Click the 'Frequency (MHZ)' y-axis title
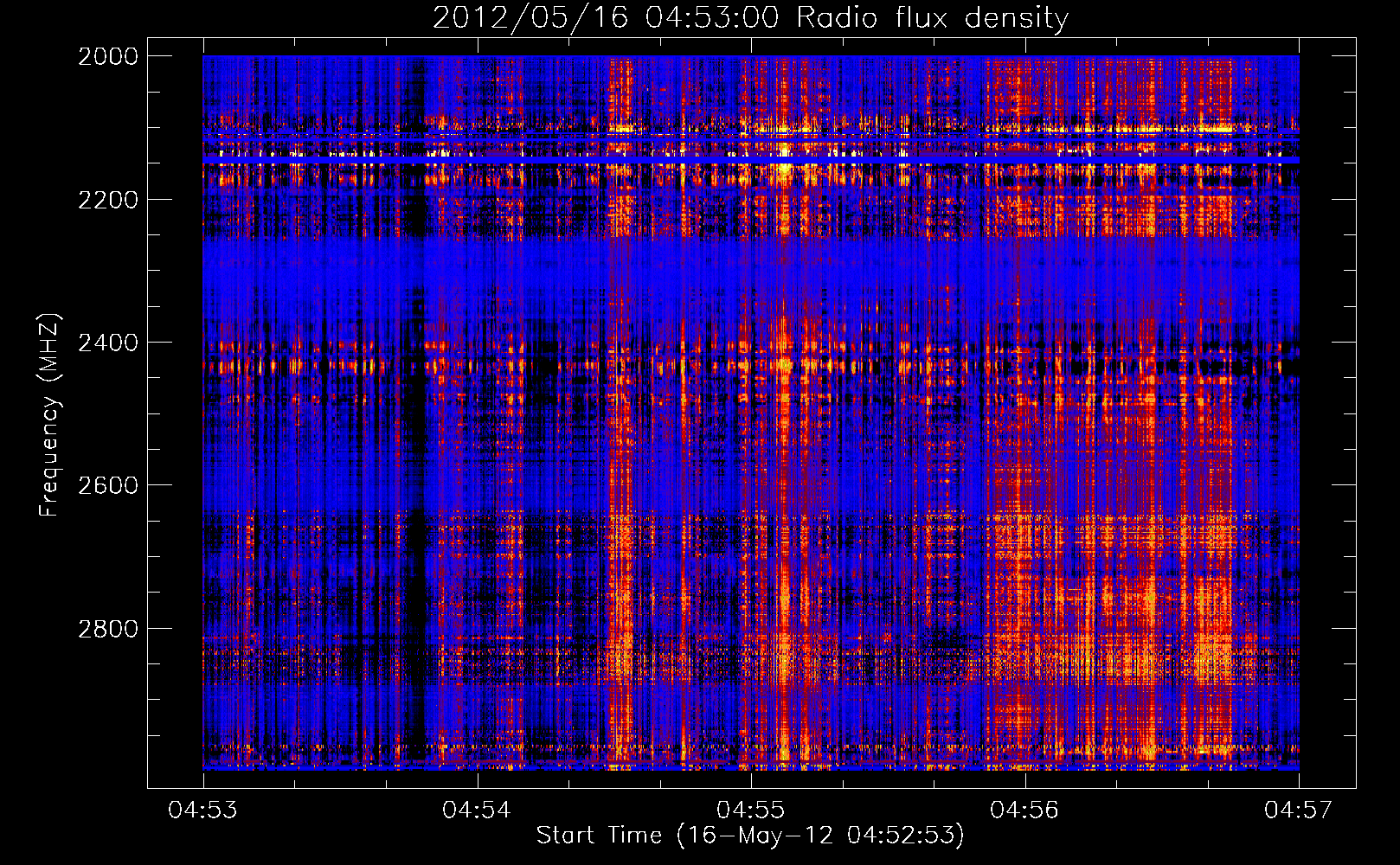 pos(50,415)
